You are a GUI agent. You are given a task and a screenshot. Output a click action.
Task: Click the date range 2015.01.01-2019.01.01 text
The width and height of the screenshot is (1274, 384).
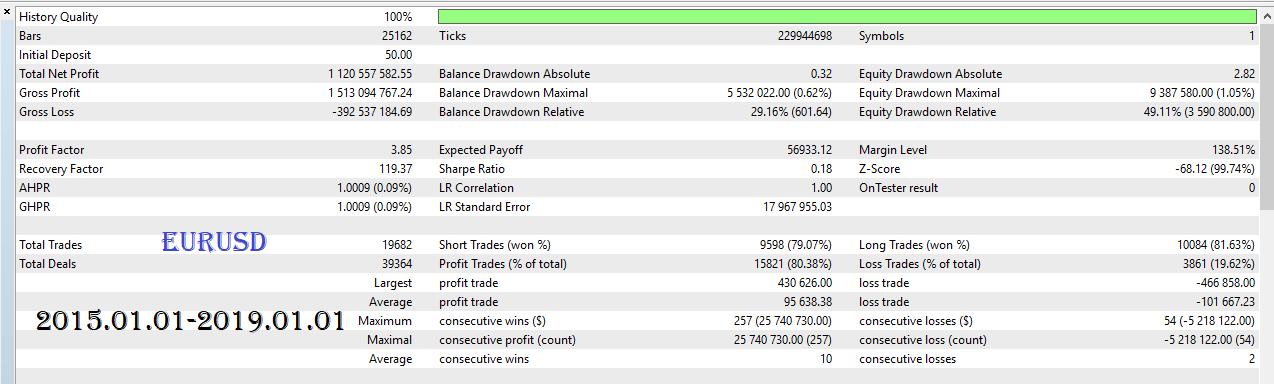point(190,321)
